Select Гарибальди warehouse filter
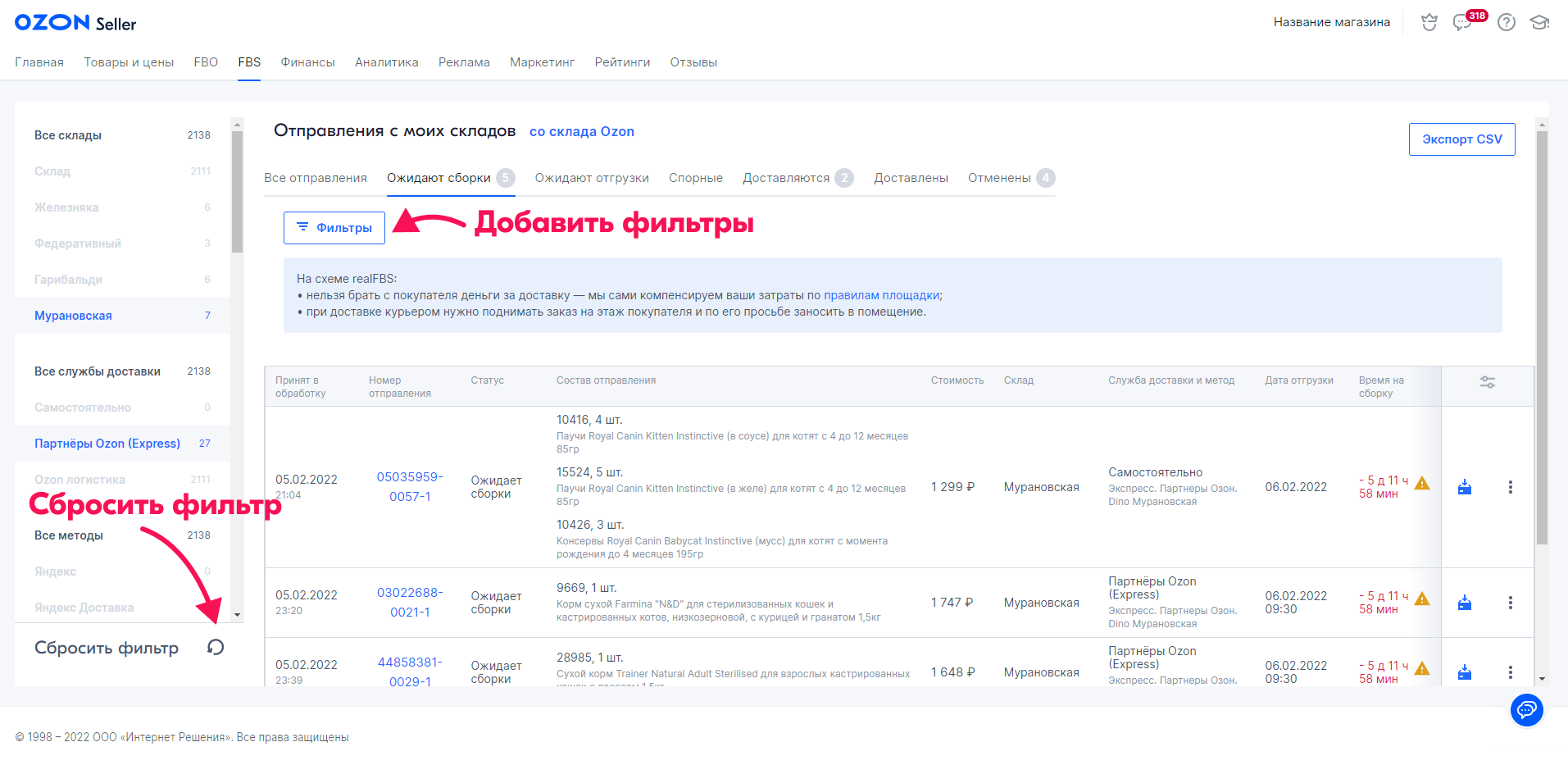Screen dimensions: 1568x765 click(122, 280)
